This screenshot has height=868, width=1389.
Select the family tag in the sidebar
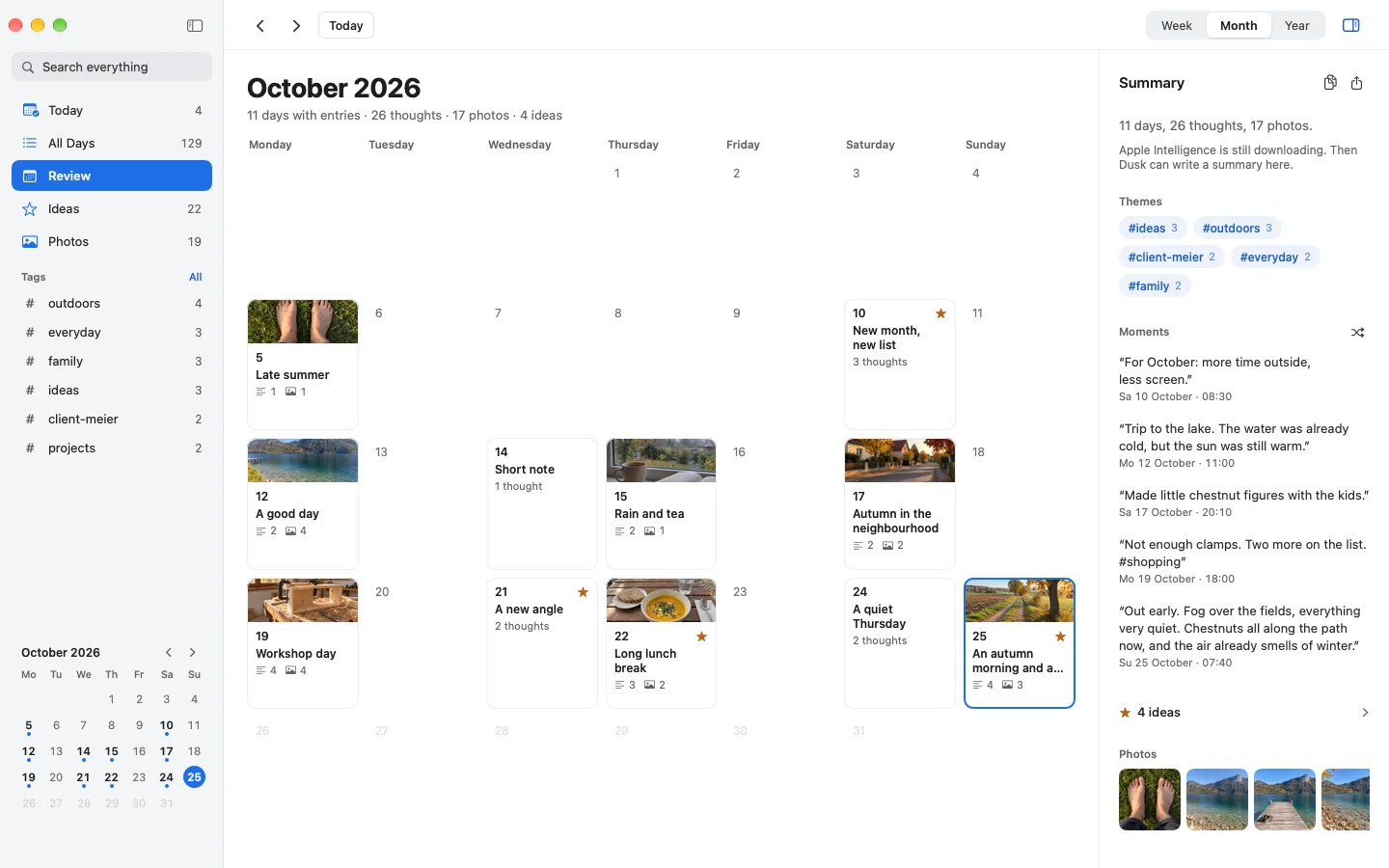(x=112, y=362)
